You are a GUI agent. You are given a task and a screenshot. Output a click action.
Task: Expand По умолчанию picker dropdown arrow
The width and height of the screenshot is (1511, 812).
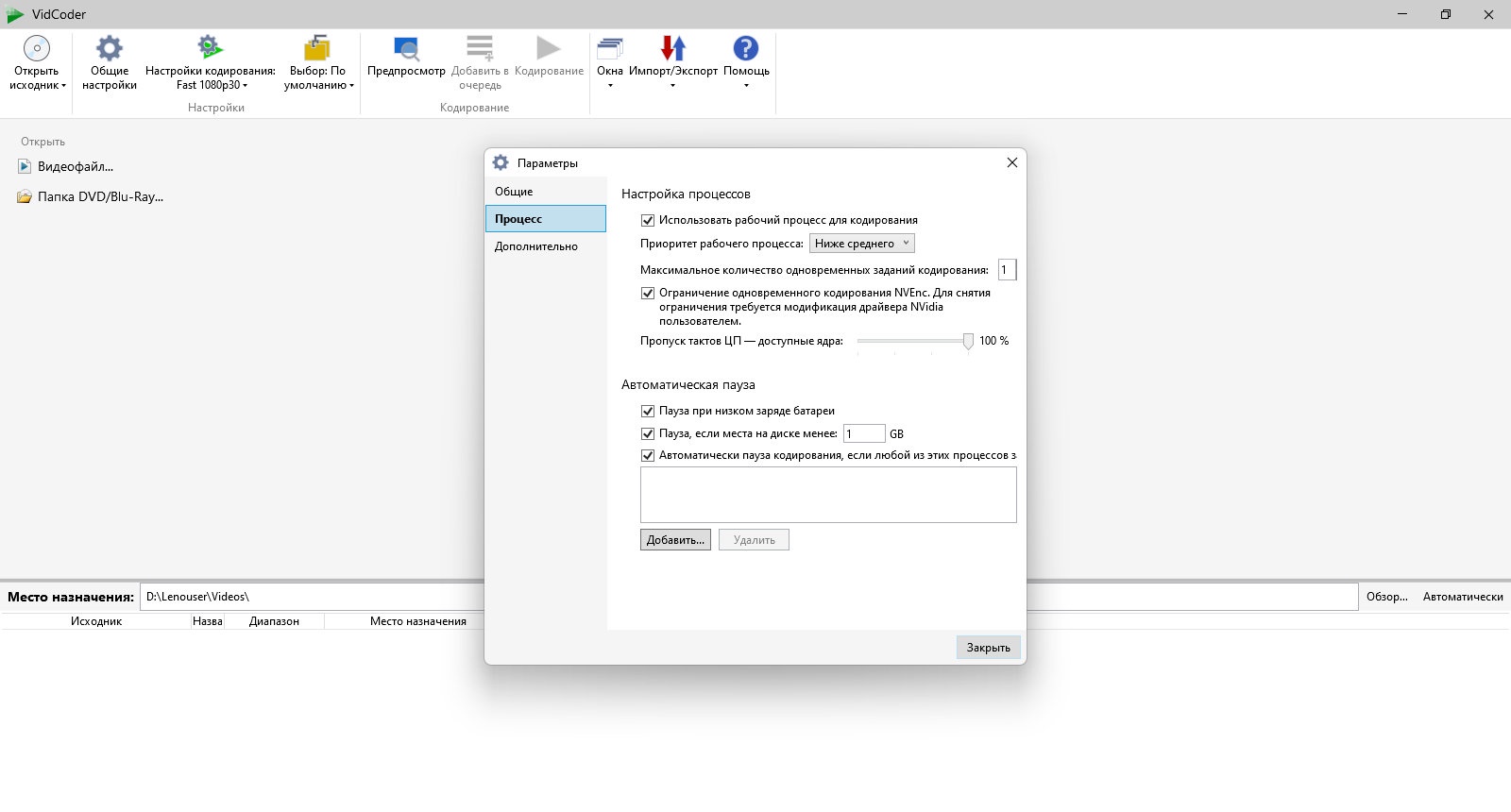tap(351, 86)
